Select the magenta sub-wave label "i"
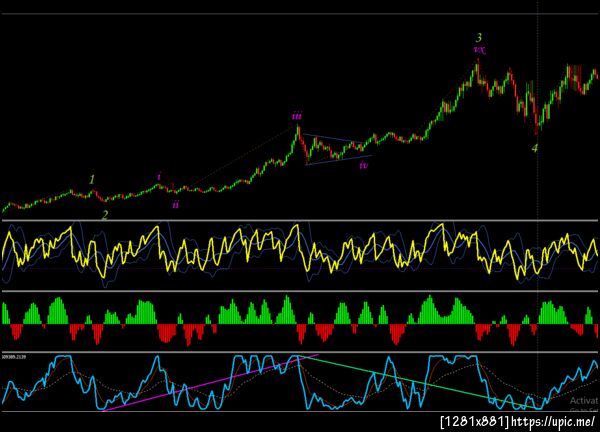The image size is (600, 432). pos(159,177)
